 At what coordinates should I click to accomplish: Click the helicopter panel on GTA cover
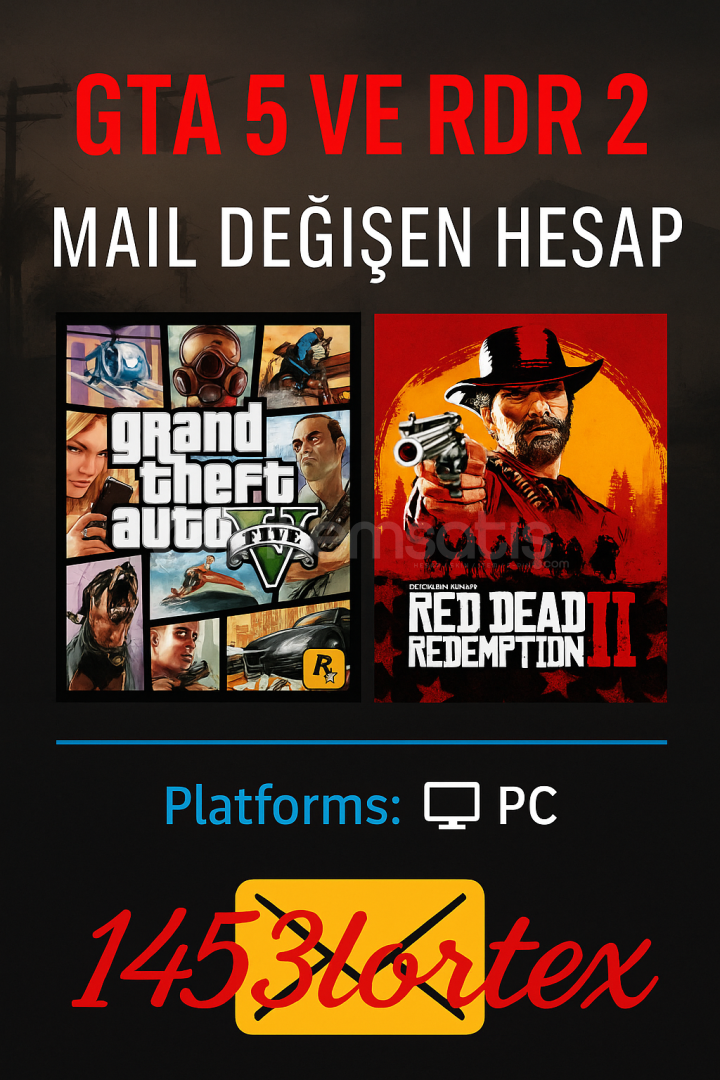[x=115, y=366]
